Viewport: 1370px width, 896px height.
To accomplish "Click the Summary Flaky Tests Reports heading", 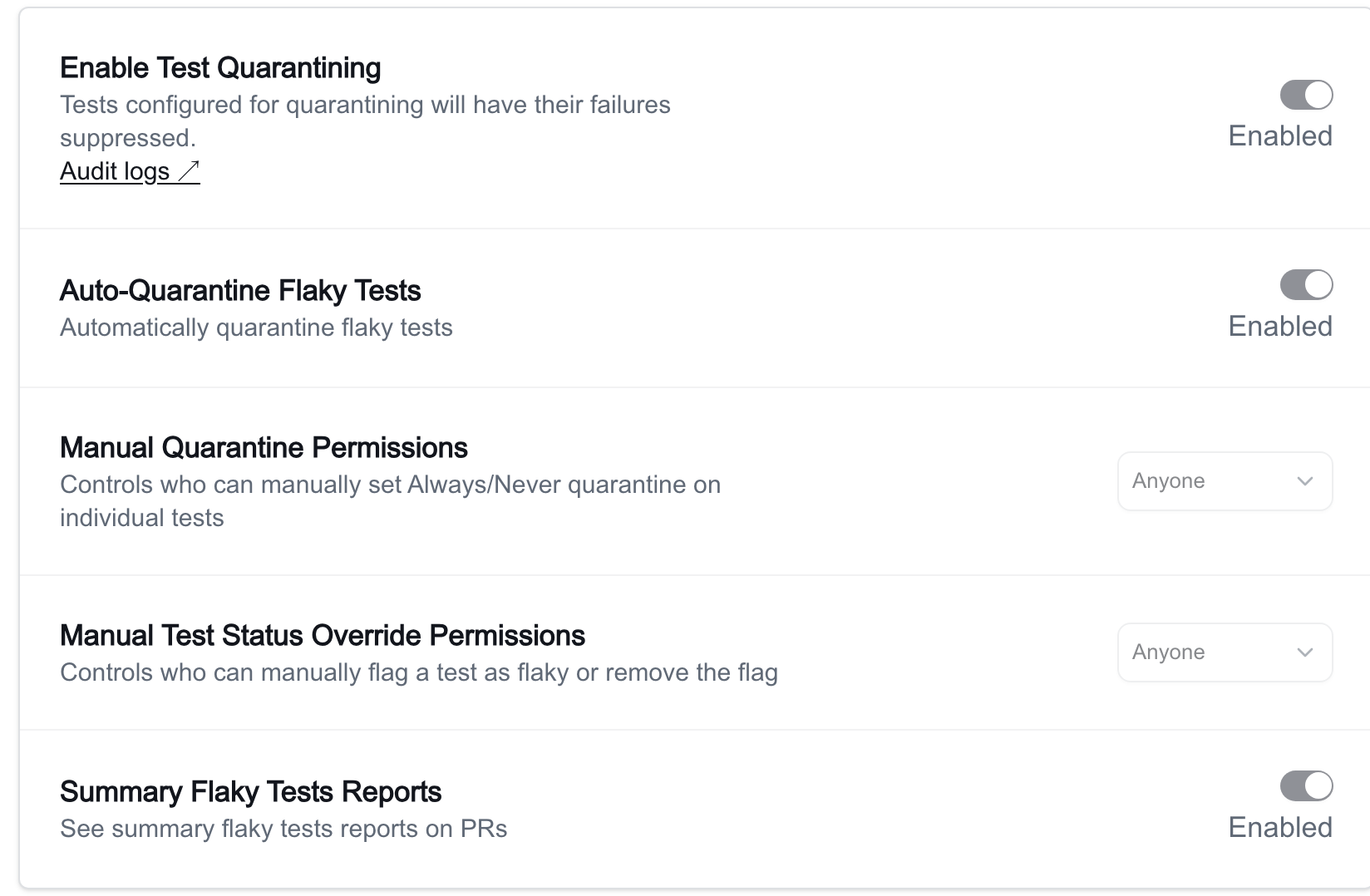I will (x=250, y=792).
